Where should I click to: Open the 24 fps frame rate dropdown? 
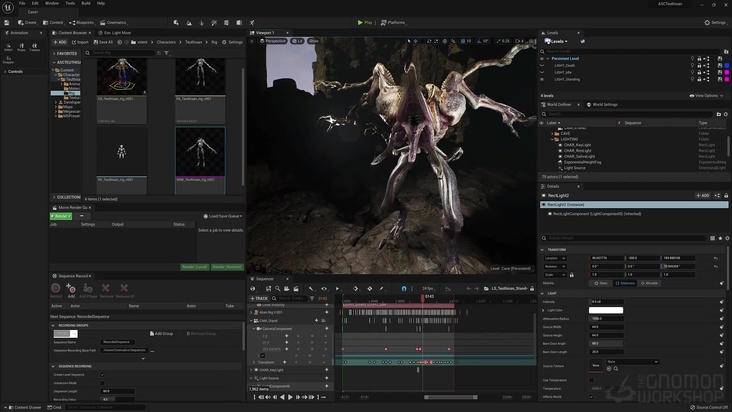[x=428, y=289]
